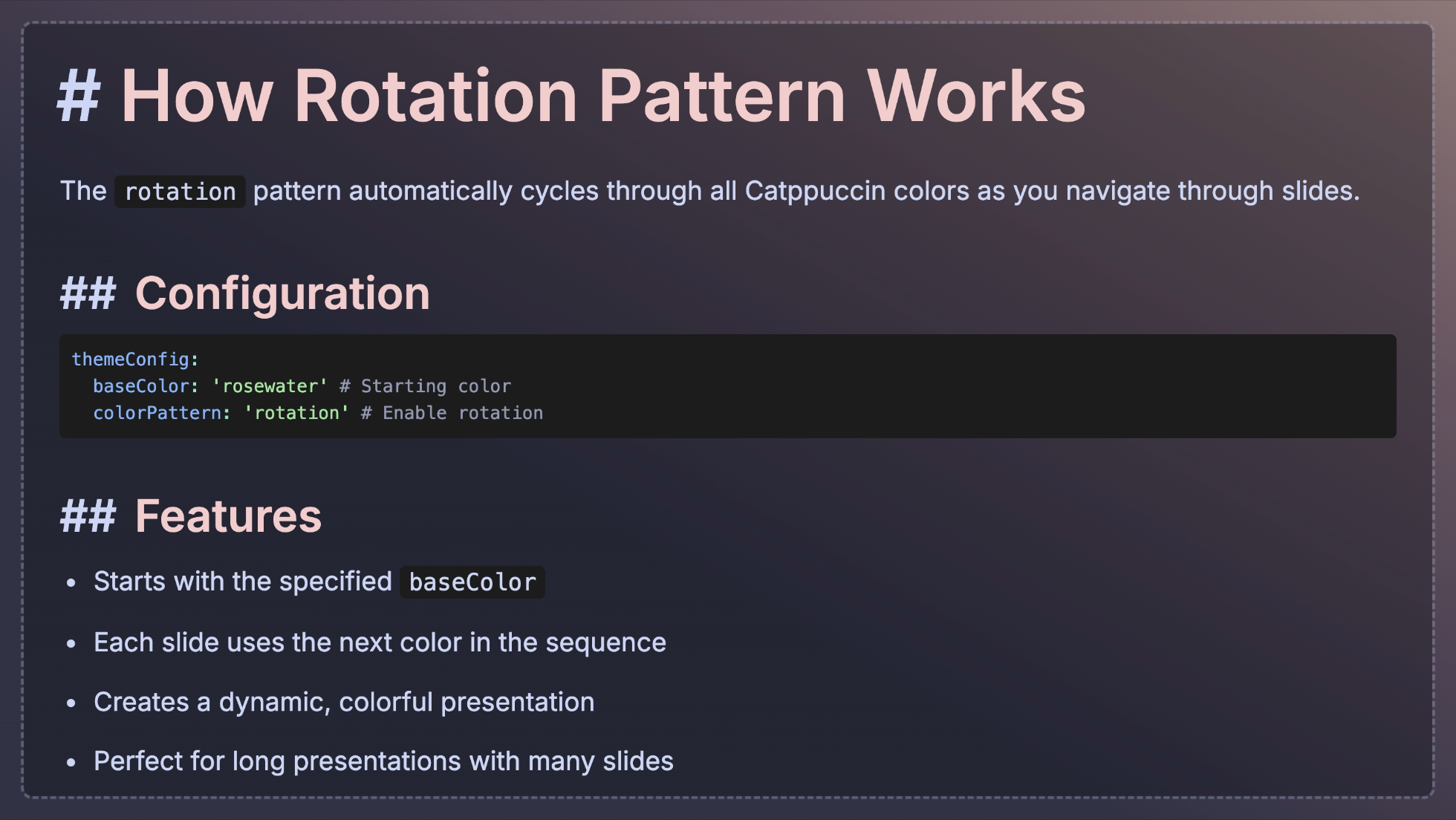Click the 'How Rotation Pattern Works' heading

[x=602, y=97]
